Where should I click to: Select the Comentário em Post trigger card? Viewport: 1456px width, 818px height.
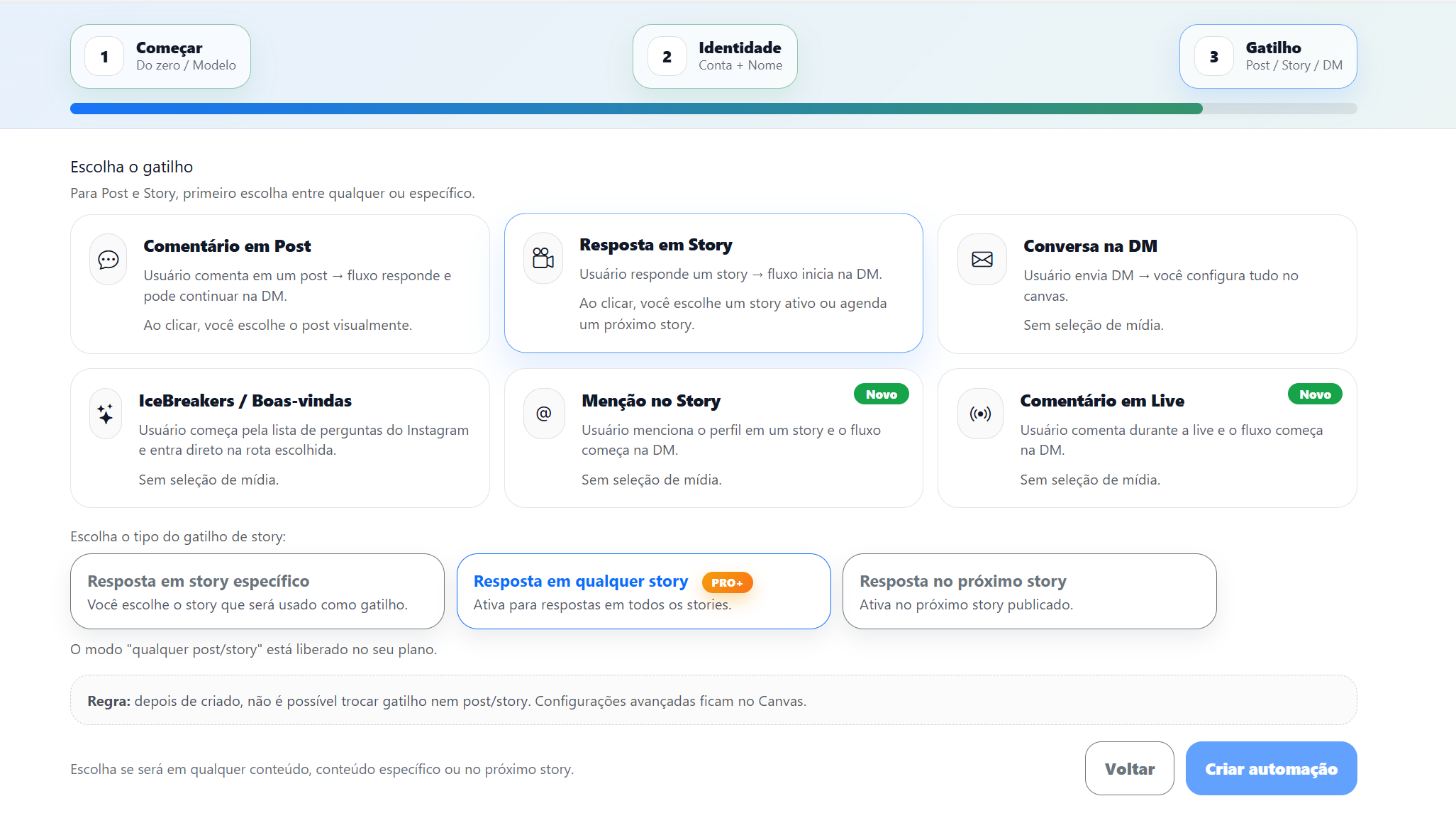[279, 284]
